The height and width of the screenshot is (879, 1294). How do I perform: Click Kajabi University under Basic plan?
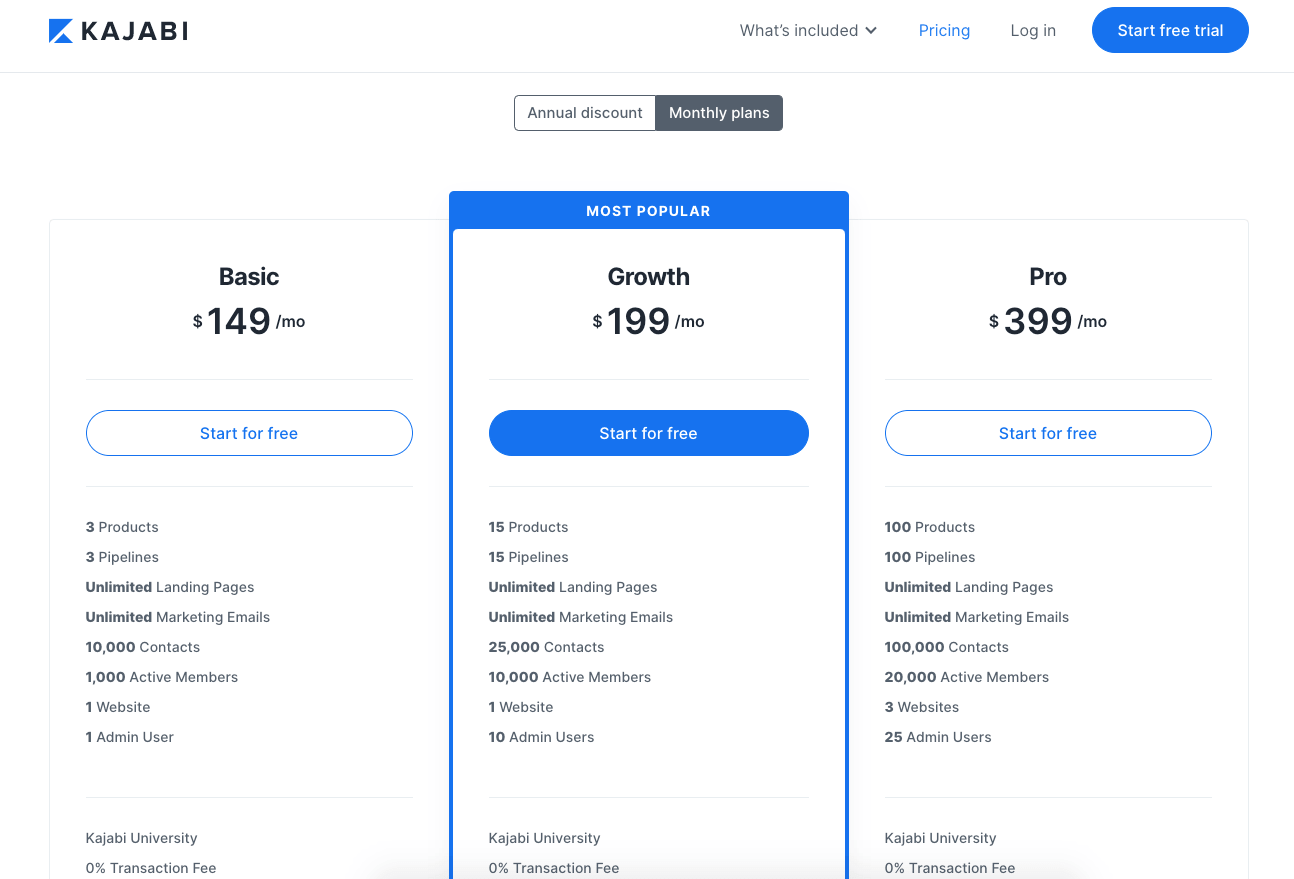pyautogui.click(x=142, y=838)
